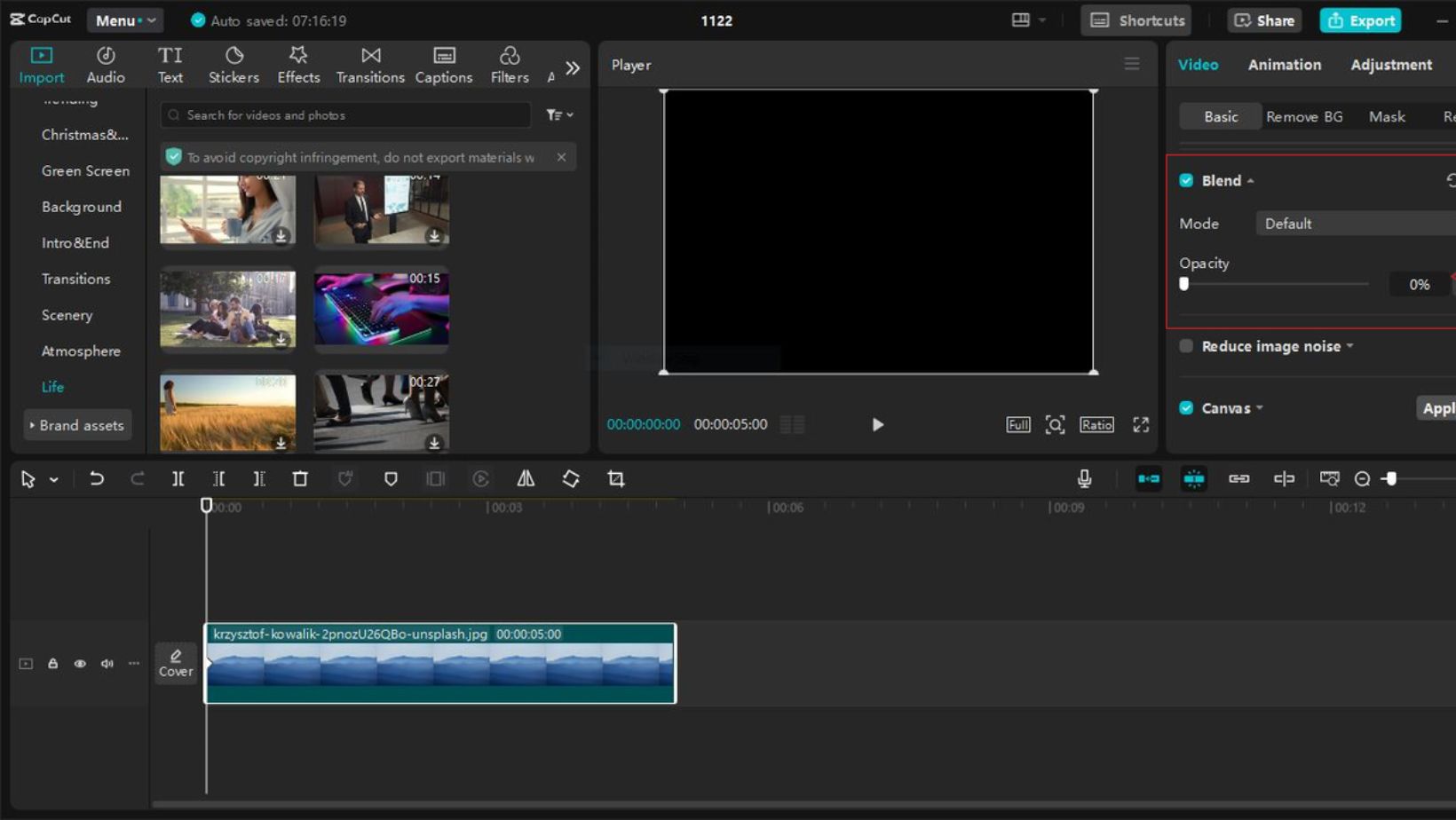Open the Menu dropdown
The width and height of the screenshot is (1456, 820).
(x=125, y=20)
